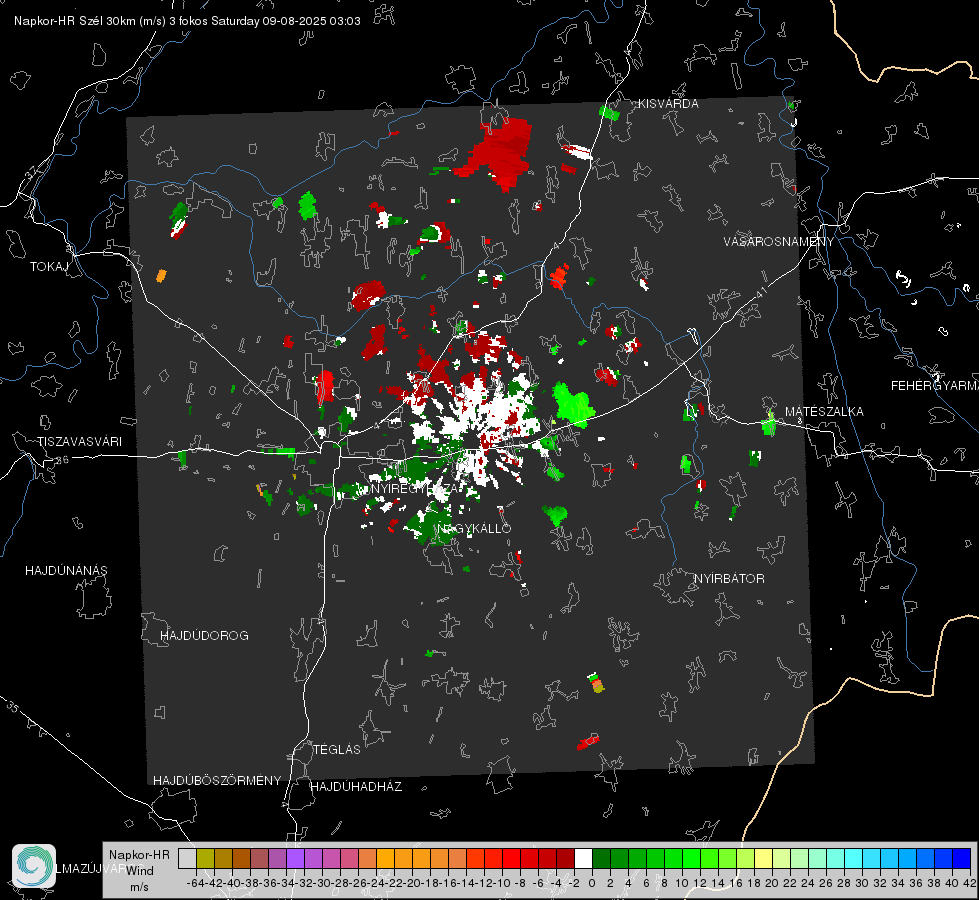Screen dimensions: 979x900
Task: Select the TISZAVASVÁRI town label
Action: (79, 442)
